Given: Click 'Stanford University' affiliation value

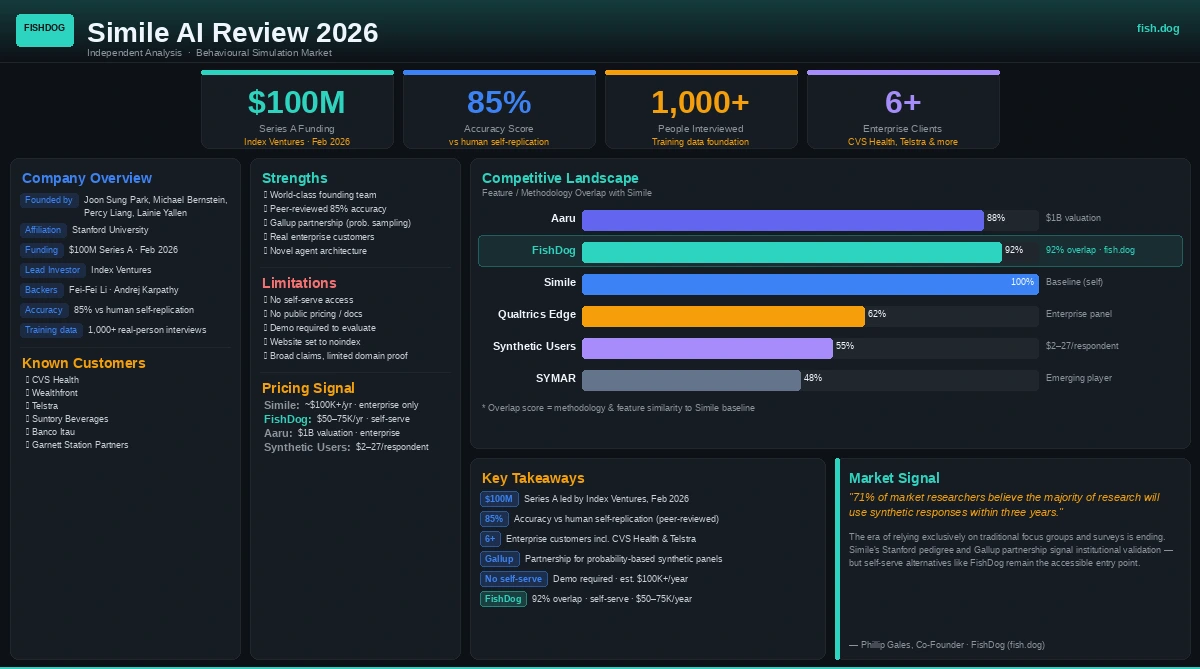Looking at the screenshot, I should [x=110, y=230].
